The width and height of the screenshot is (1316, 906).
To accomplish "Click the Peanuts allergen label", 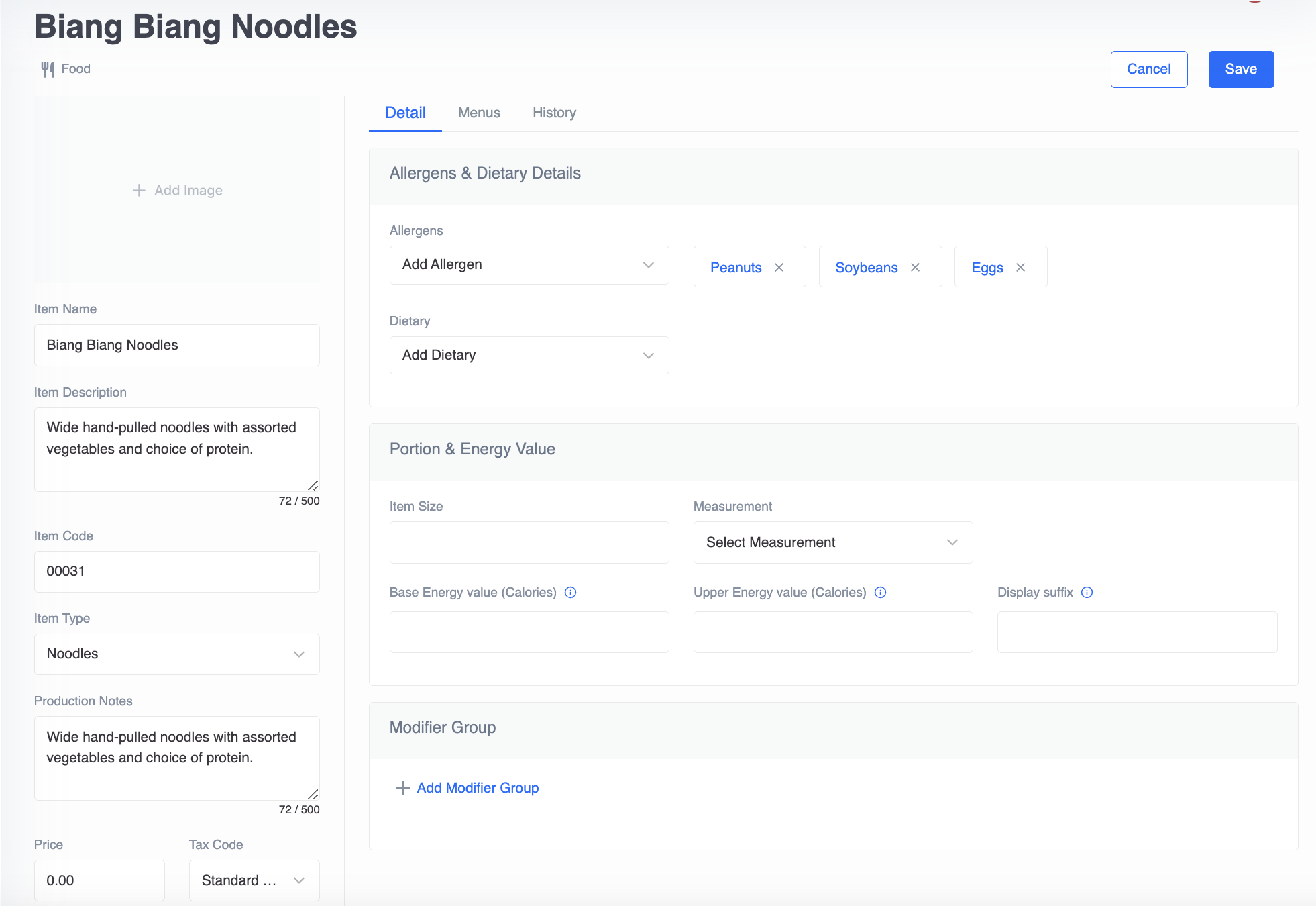I will [x=736, y=268].
